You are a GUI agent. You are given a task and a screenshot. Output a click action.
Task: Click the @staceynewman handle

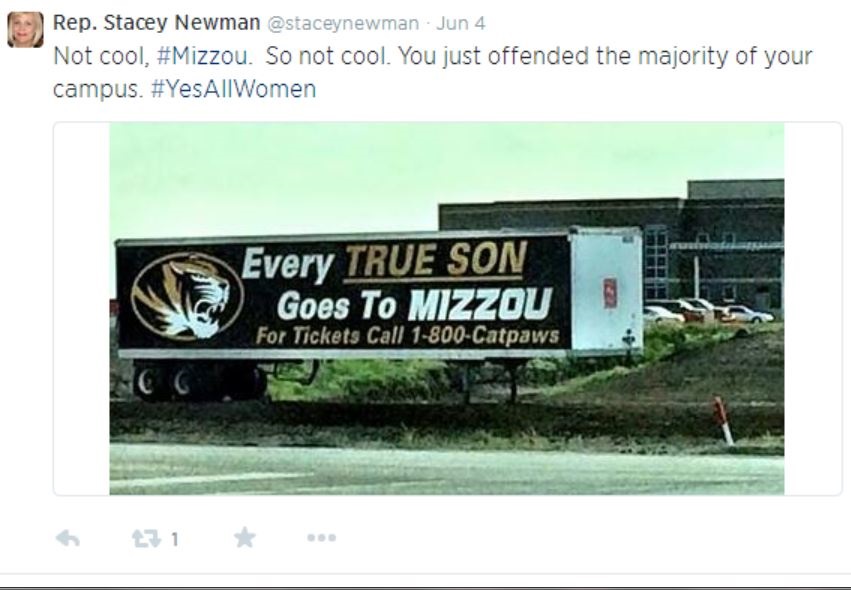342,23
